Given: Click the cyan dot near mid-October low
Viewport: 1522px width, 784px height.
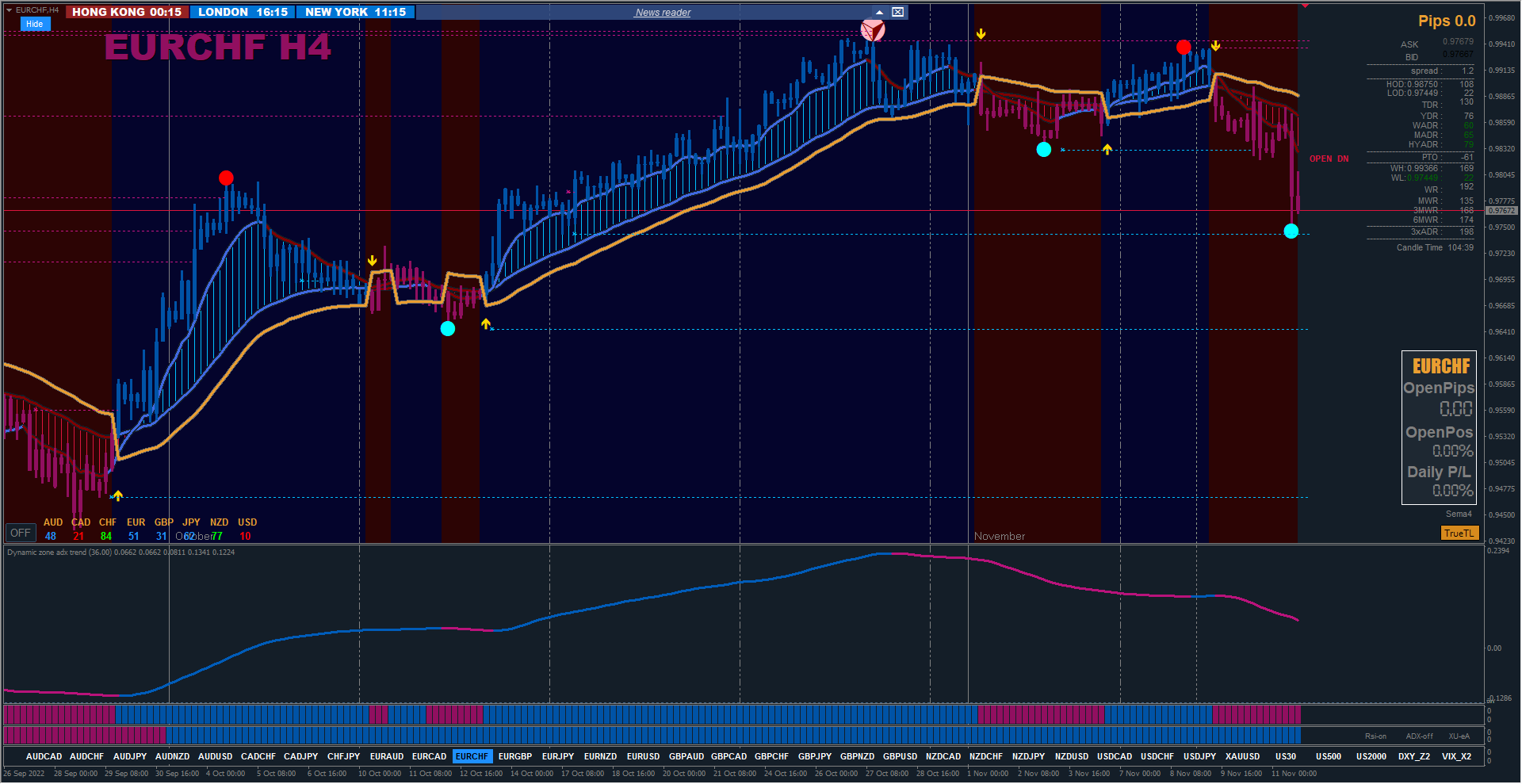Looking at the screenshot, I should click(448, 328).
